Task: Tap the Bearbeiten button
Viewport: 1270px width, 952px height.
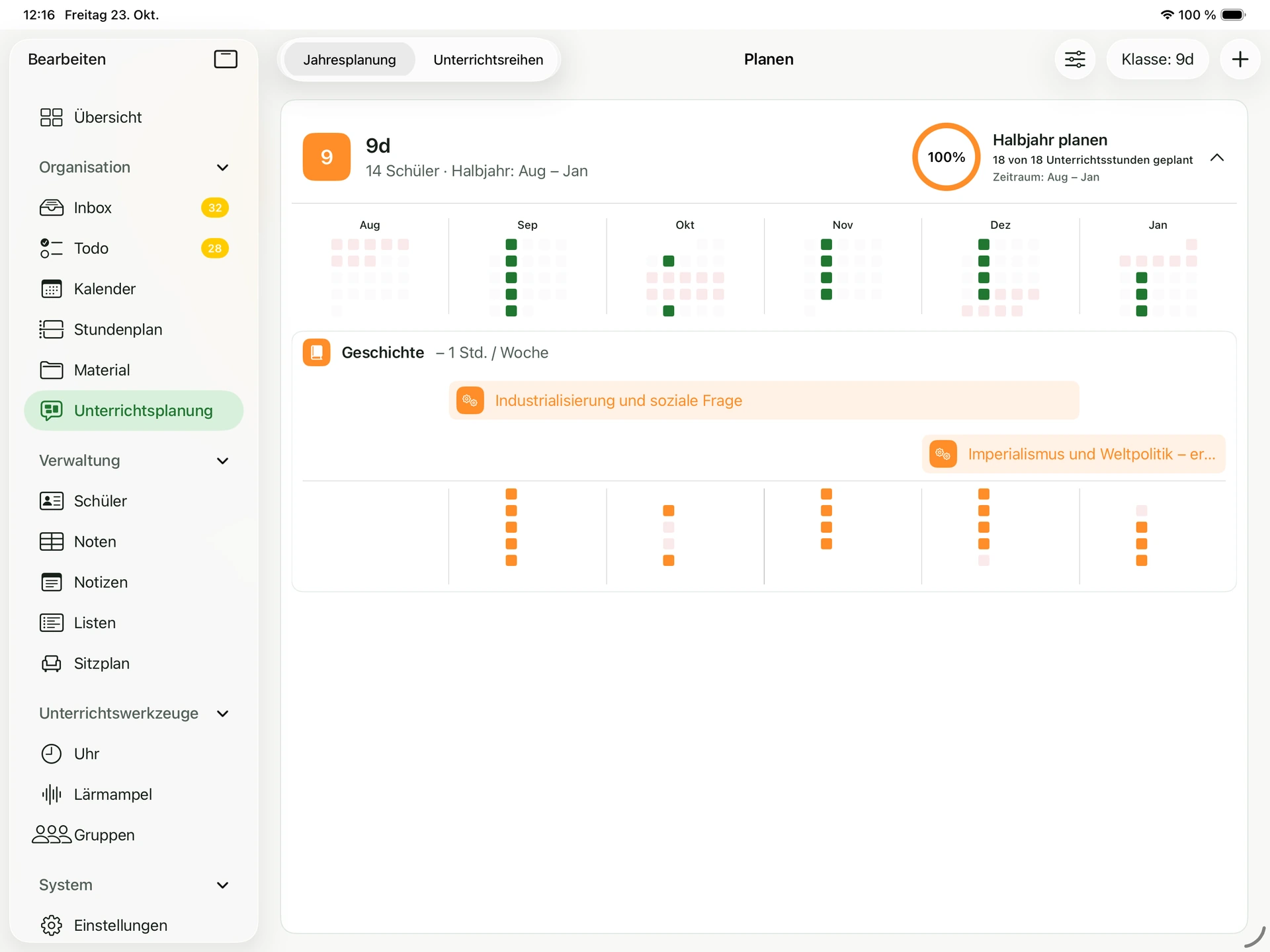Action: point(67,59)
